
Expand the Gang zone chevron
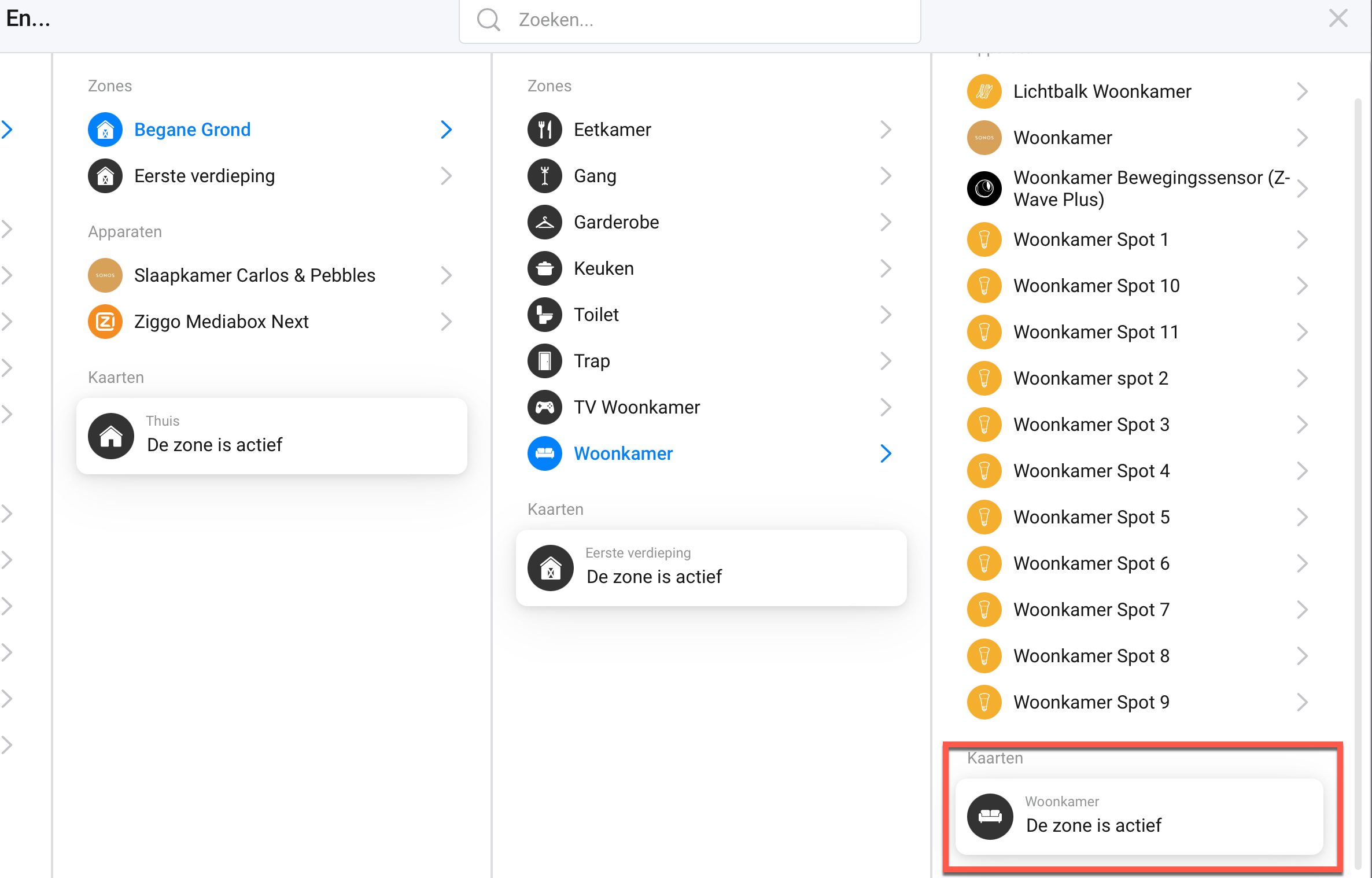(x=885, y=176)
